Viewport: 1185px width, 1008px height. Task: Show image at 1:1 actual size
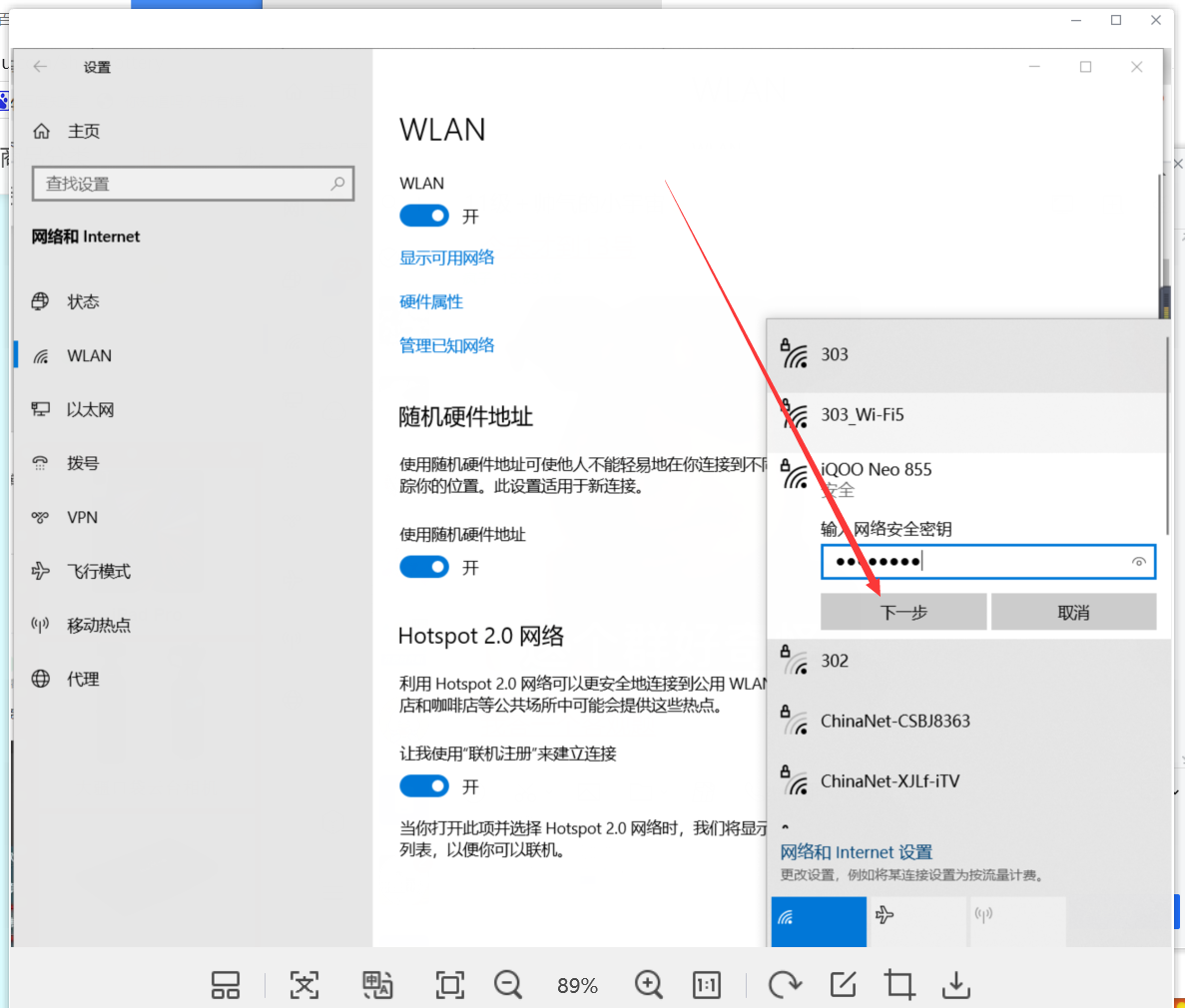coord(707,985)
